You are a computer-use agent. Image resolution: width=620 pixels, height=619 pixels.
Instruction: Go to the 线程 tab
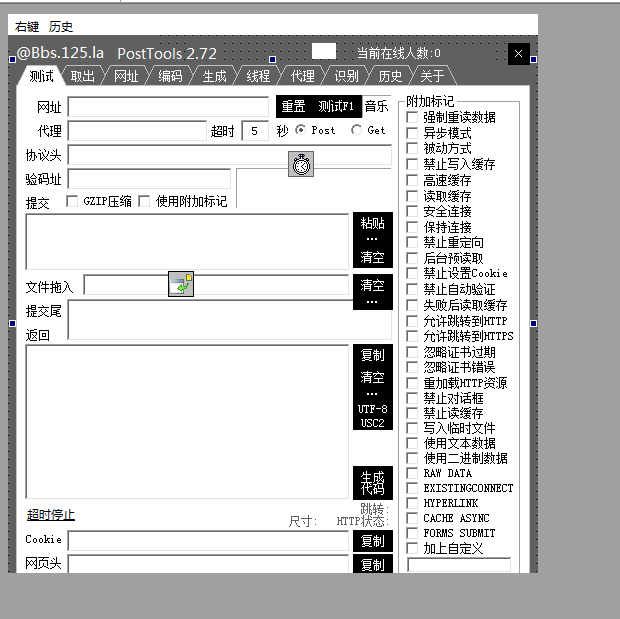pyautogui.click(x=258, y=76)
